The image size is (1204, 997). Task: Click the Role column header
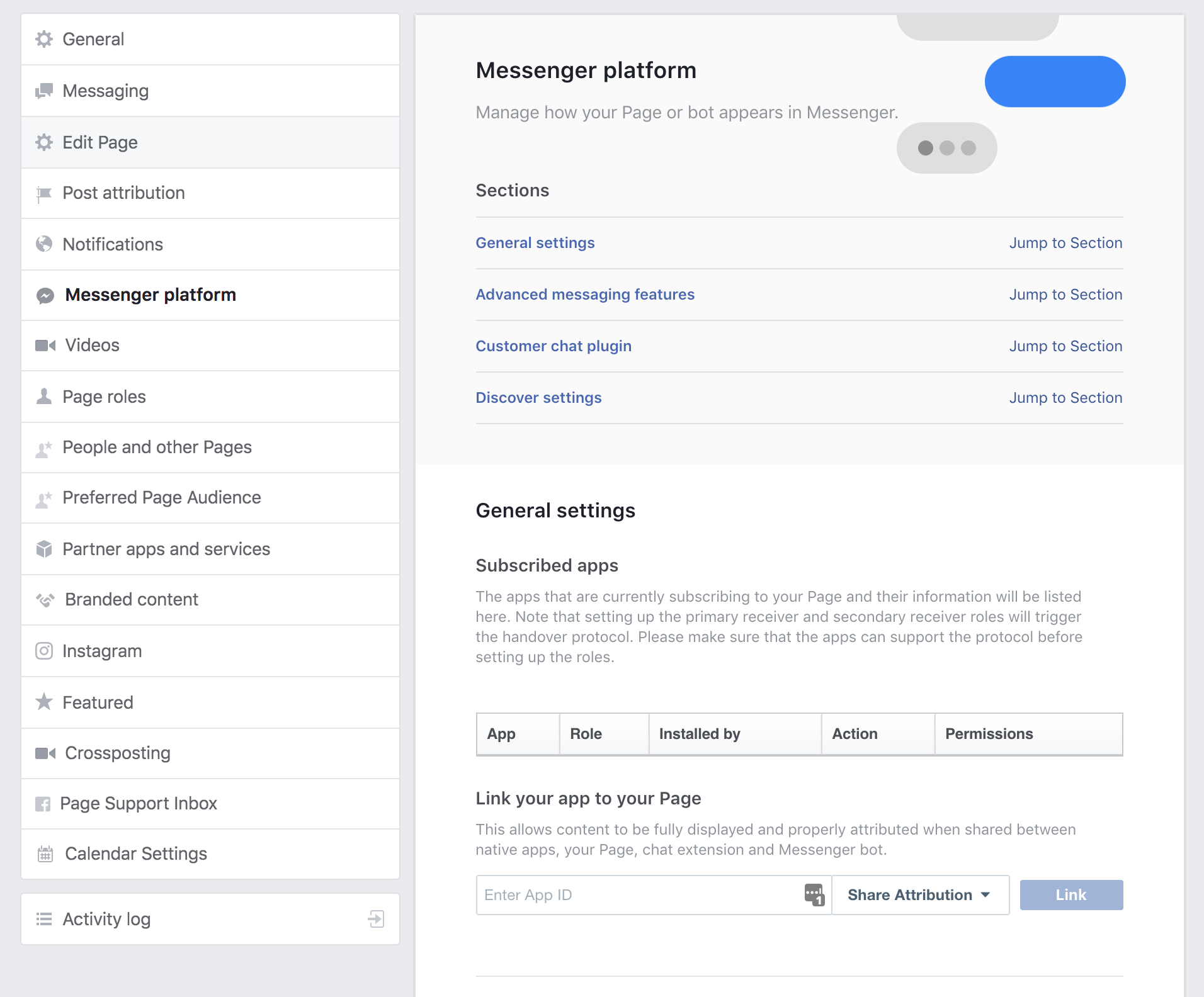(605, 734)
